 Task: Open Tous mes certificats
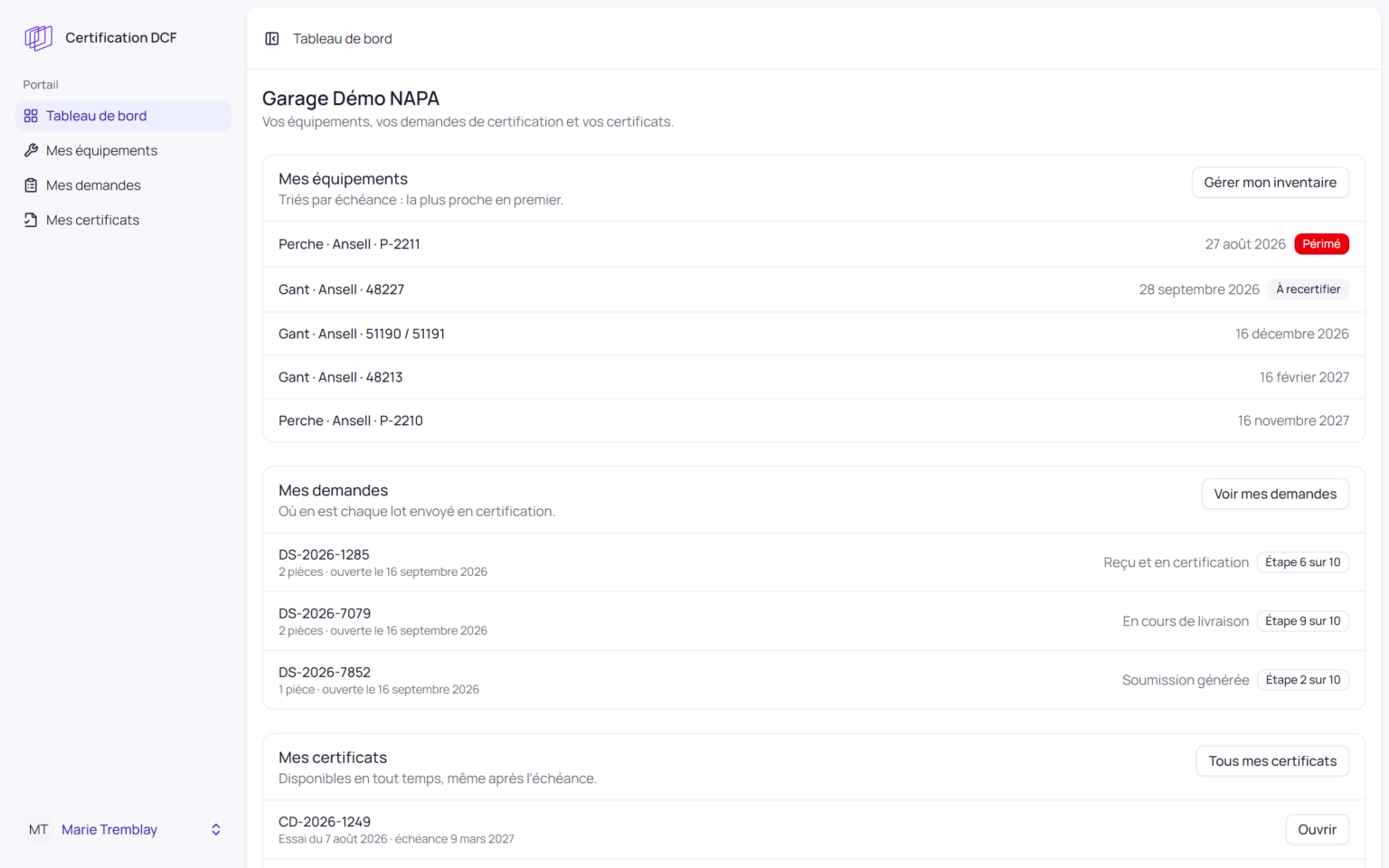tap(1272, 761)
